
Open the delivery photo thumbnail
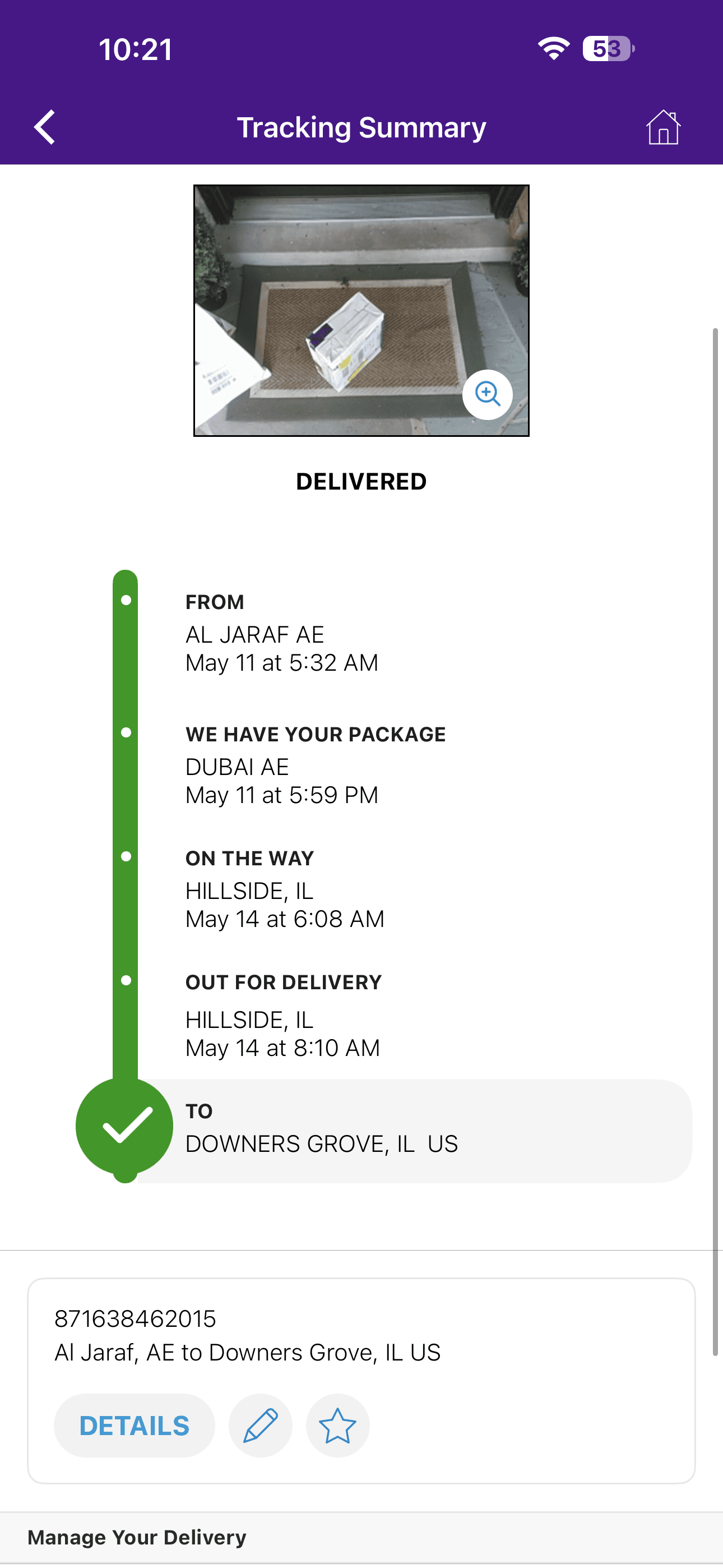coord(361,311)
